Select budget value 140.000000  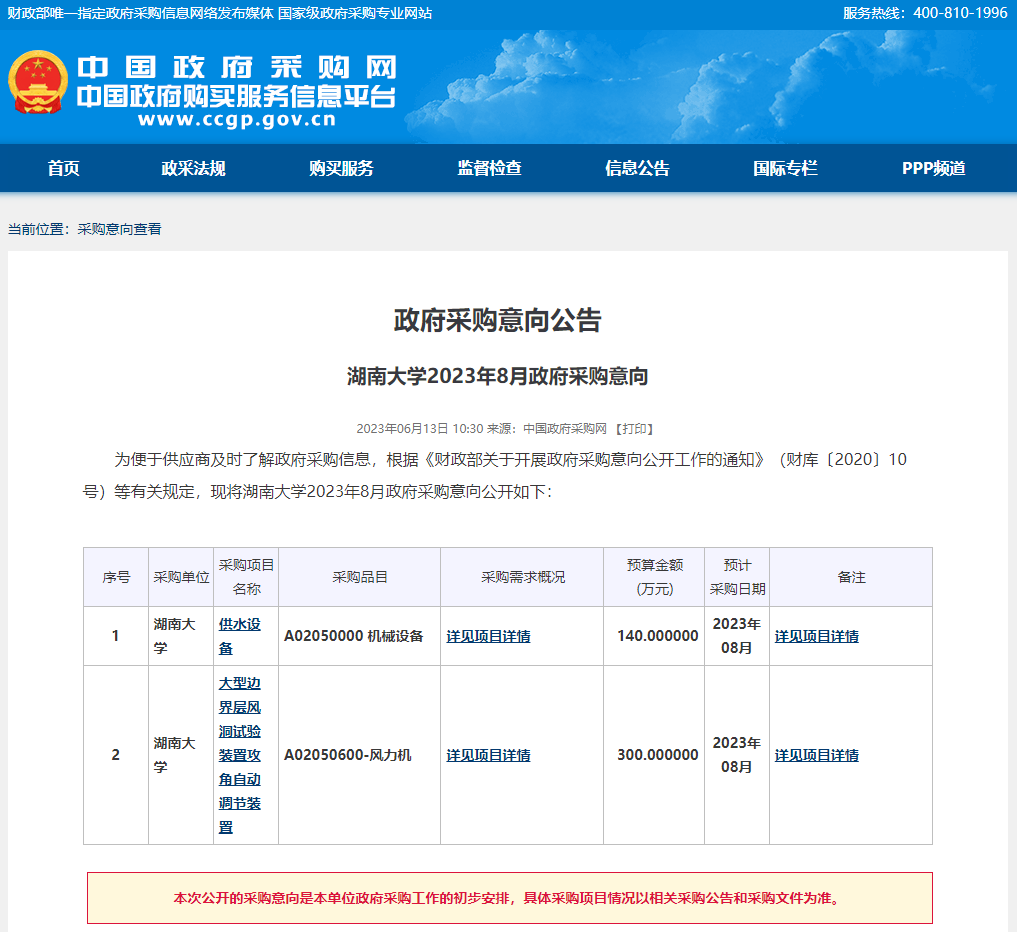click(x=658, y=636)
